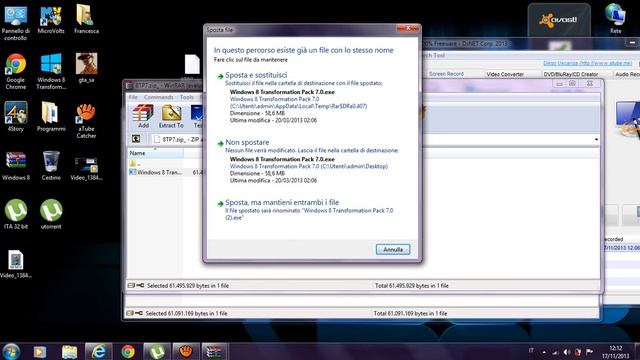Click the Name column header in WinRAR
Viewport: 640px width, 360px height.
click(x=155, y=153)
